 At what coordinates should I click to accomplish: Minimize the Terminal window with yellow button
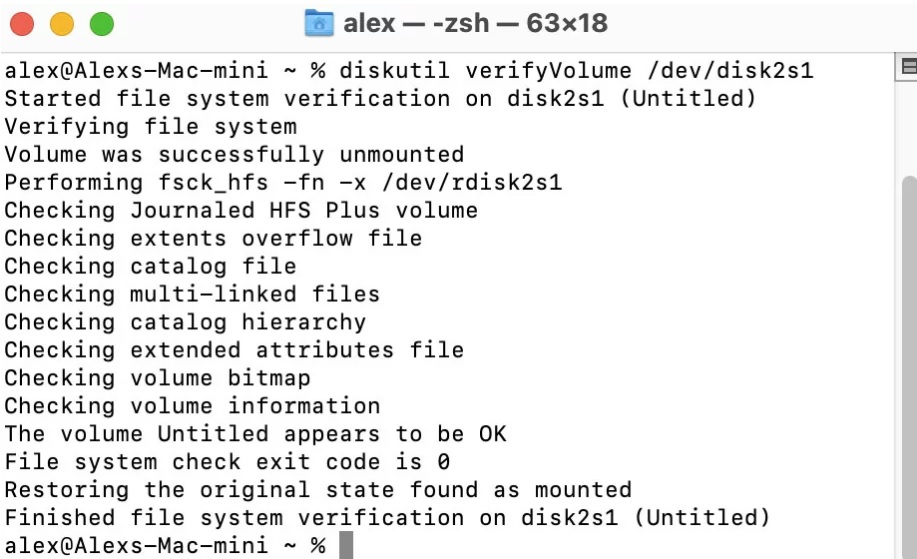click(62, 24)
